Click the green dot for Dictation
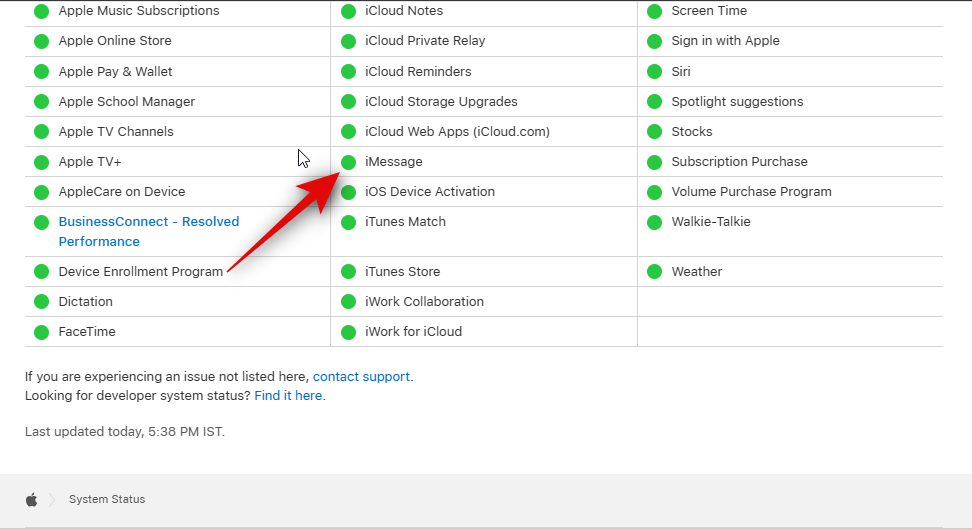The image size is (972, 529). (x=42, y=302)
